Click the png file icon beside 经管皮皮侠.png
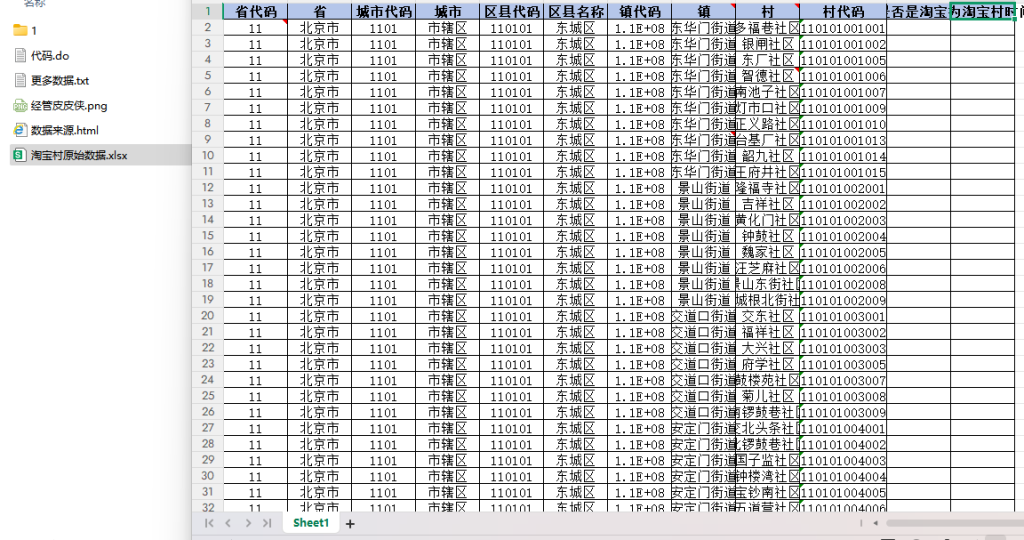 20,106
